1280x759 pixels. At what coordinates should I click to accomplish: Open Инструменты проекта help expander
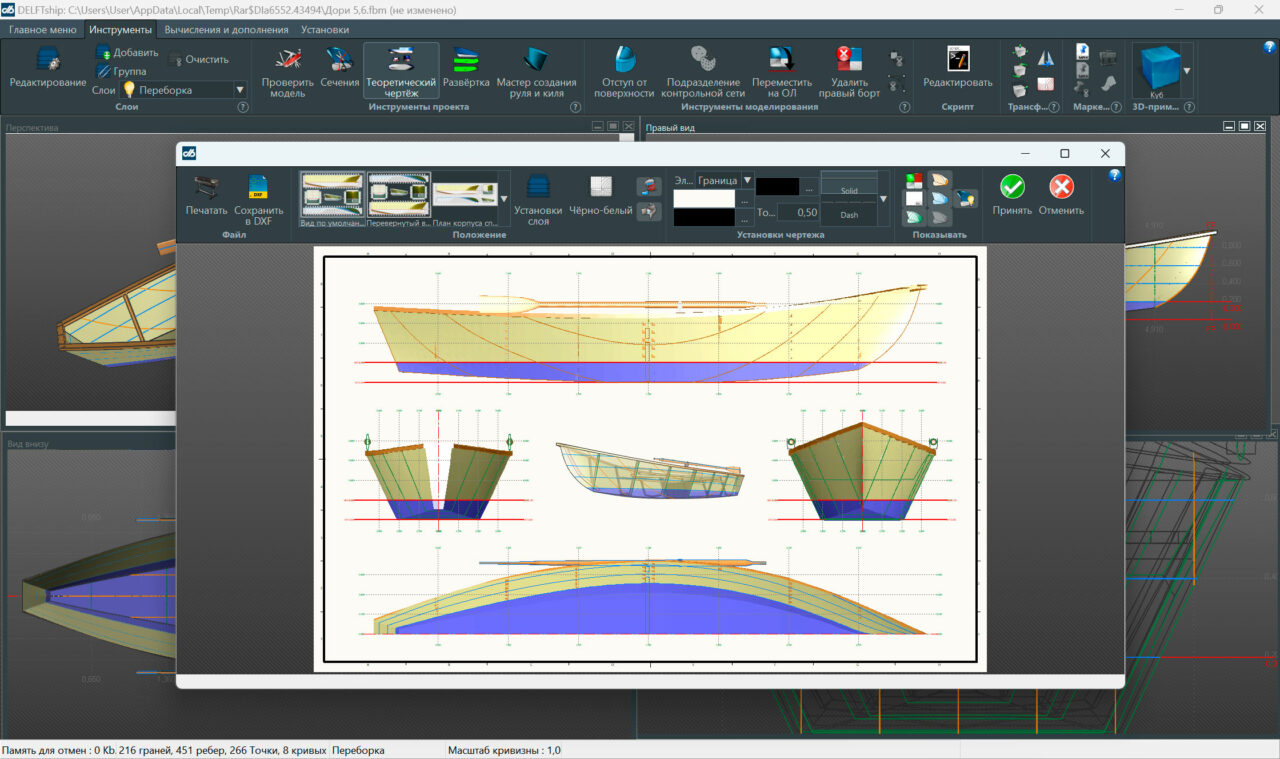tap(576, 107)
